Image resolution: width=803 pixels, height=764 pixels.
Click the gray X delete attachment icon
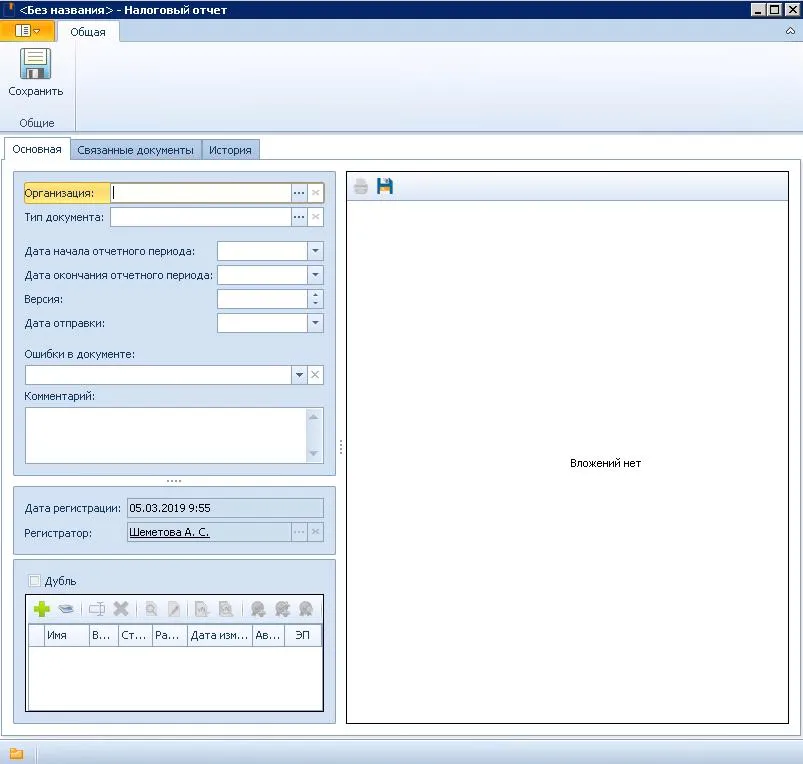121,608
